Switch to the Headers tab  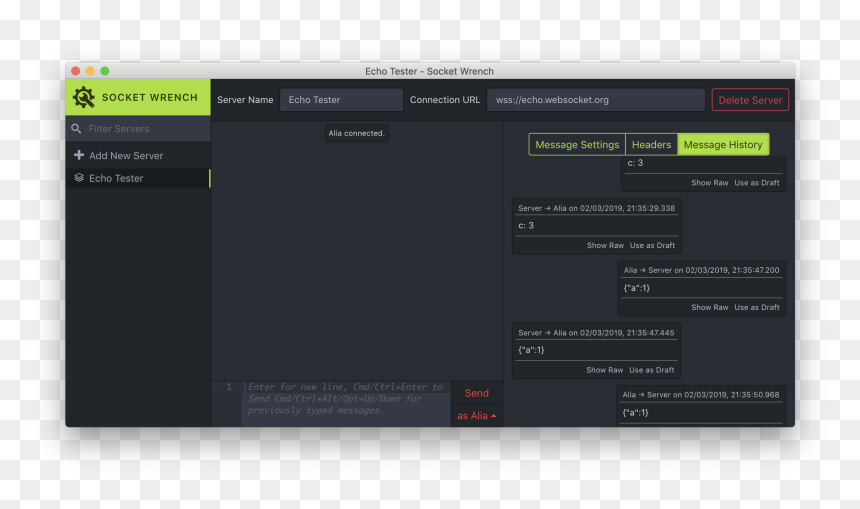(651, 144)
